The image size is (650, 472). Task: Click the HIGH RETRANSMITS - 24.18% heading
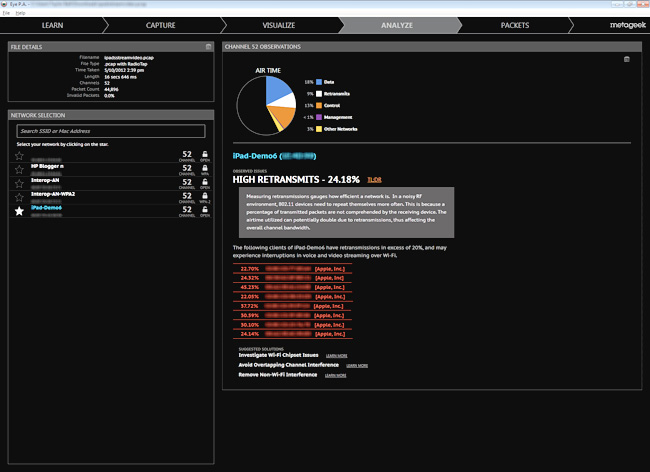(296, 179)
